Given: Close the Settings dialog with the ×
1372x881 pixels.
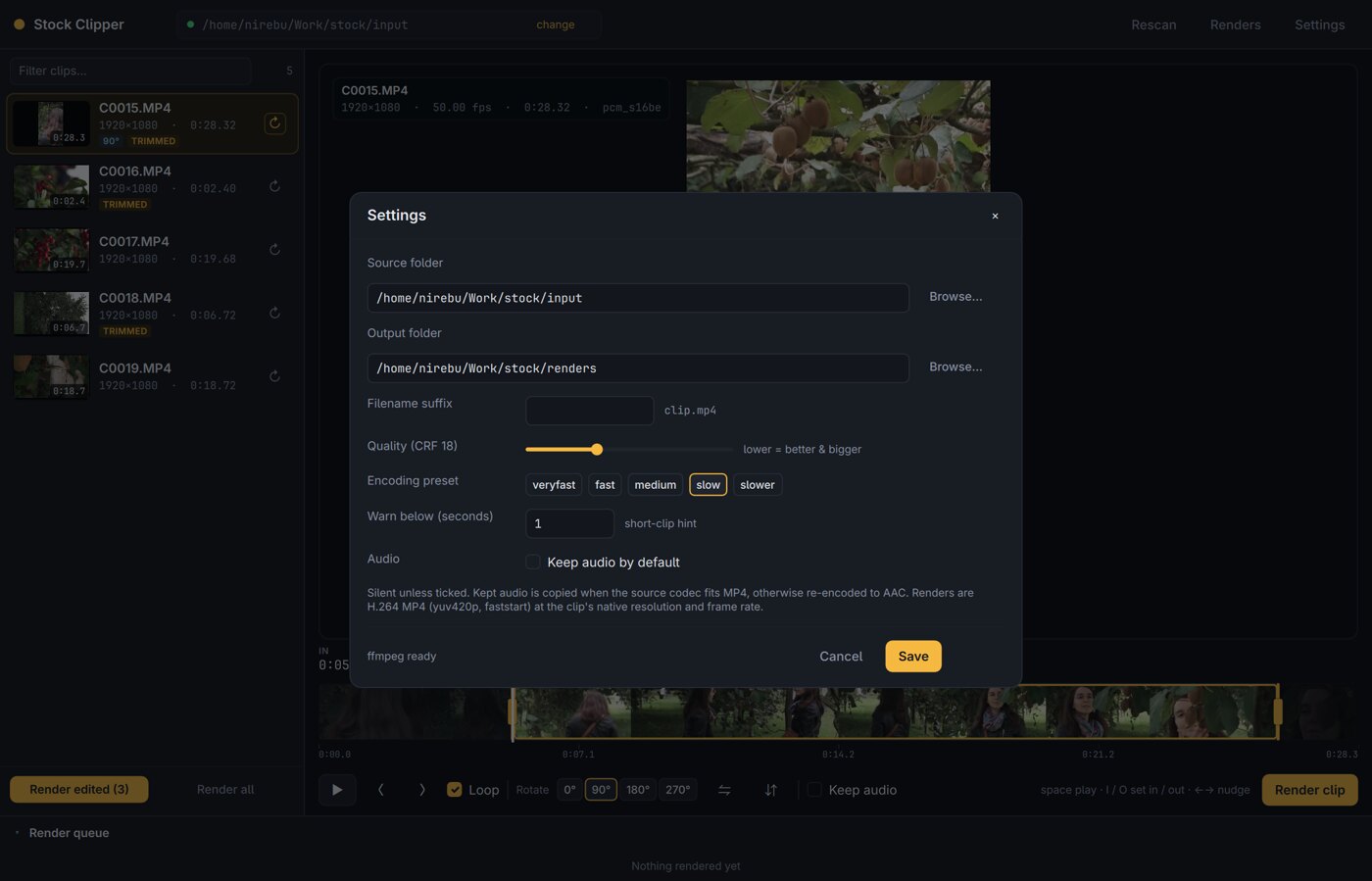Looking at the screenshot, I should pyautogui.click(x=995, y=216).
